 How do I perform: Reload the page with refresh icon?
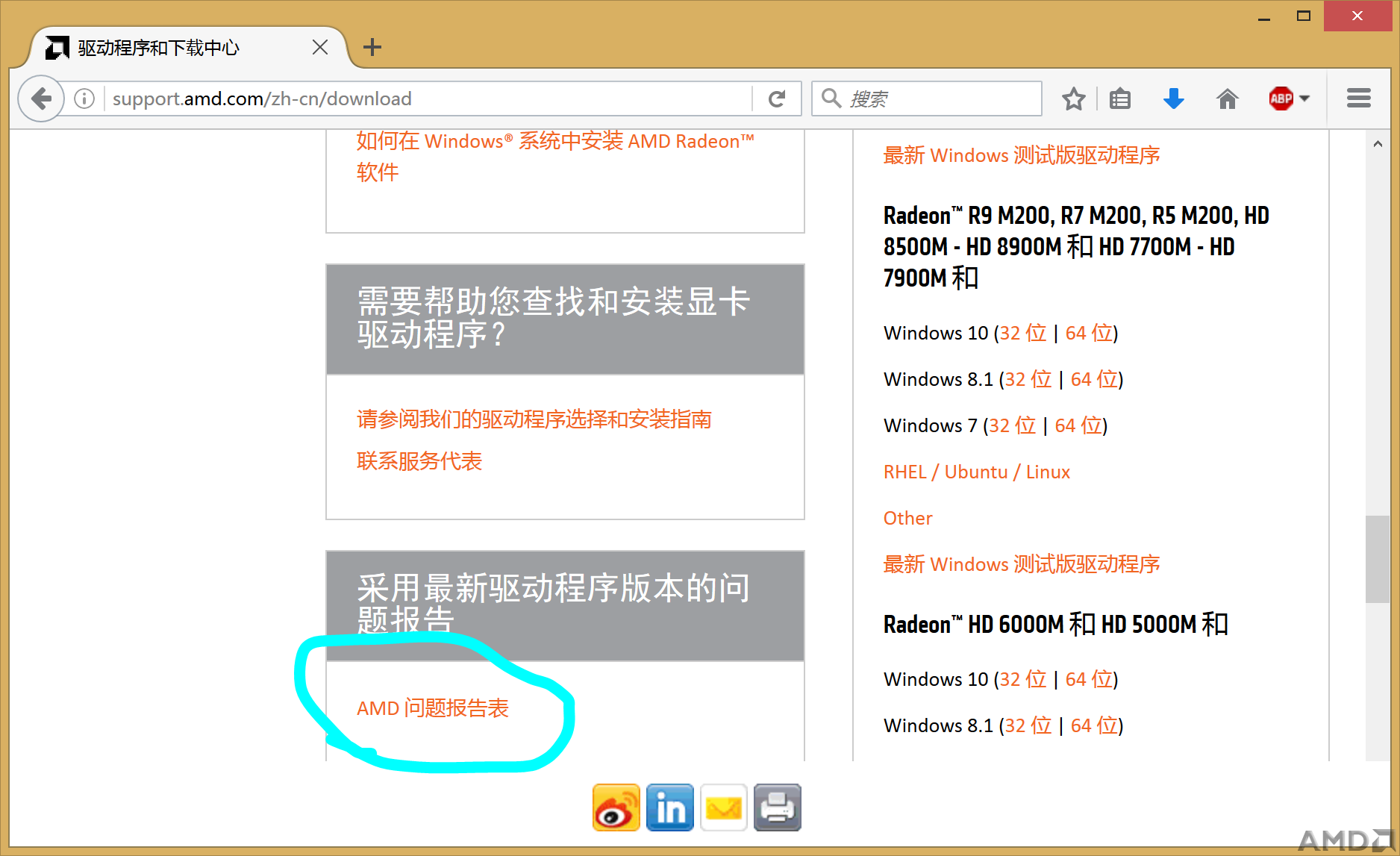pos(777,99)
